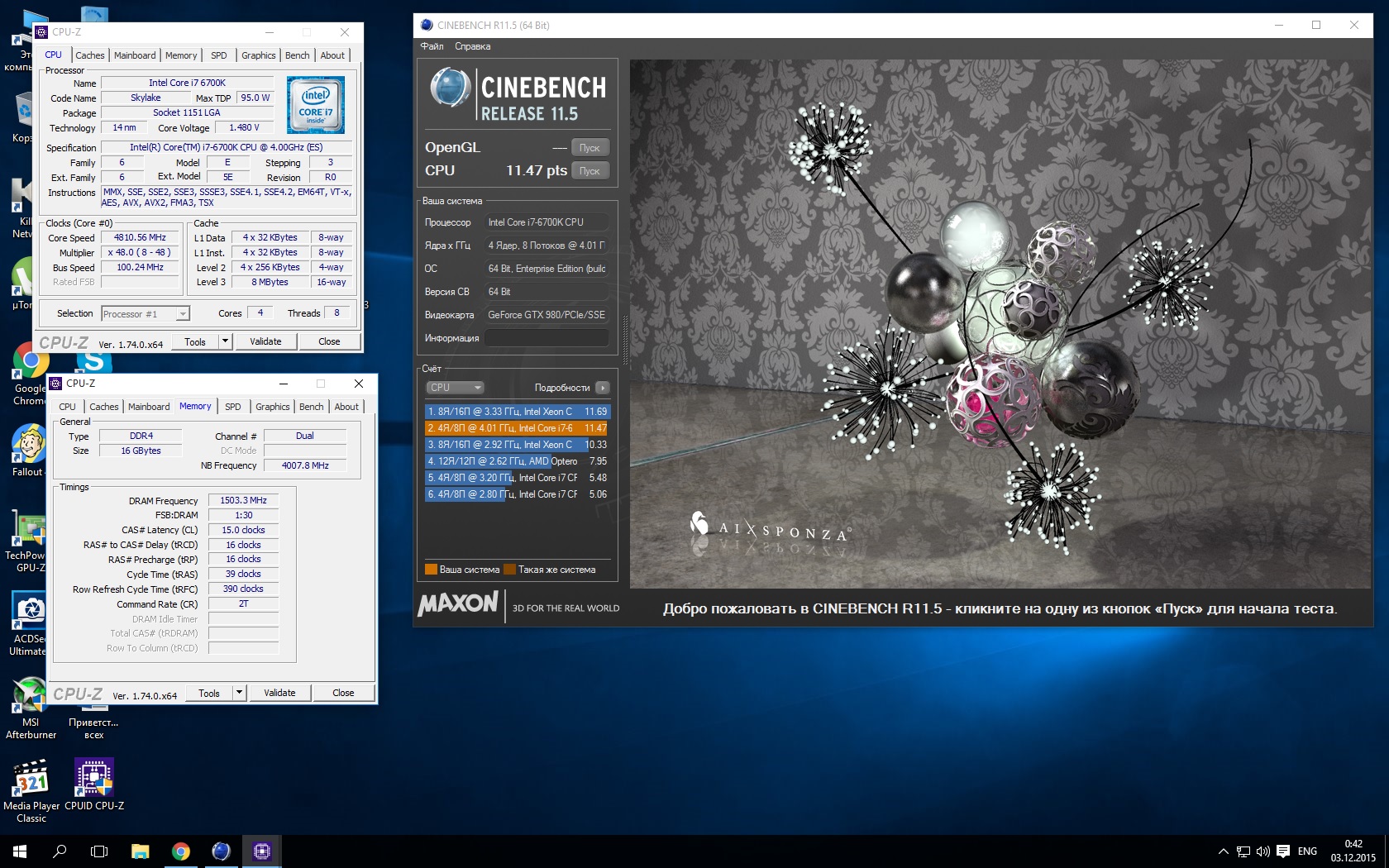Click the MAXON logo in Cinebench
The height and width of the screenshot is (868, 1389).
click(458, 604)
